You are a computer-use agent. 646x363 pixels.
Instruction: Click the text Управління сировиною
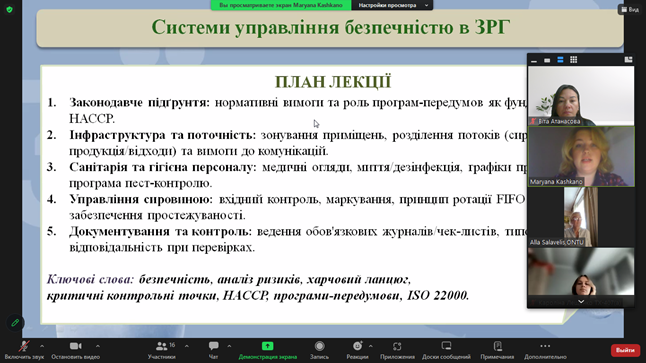coord(141,199)
